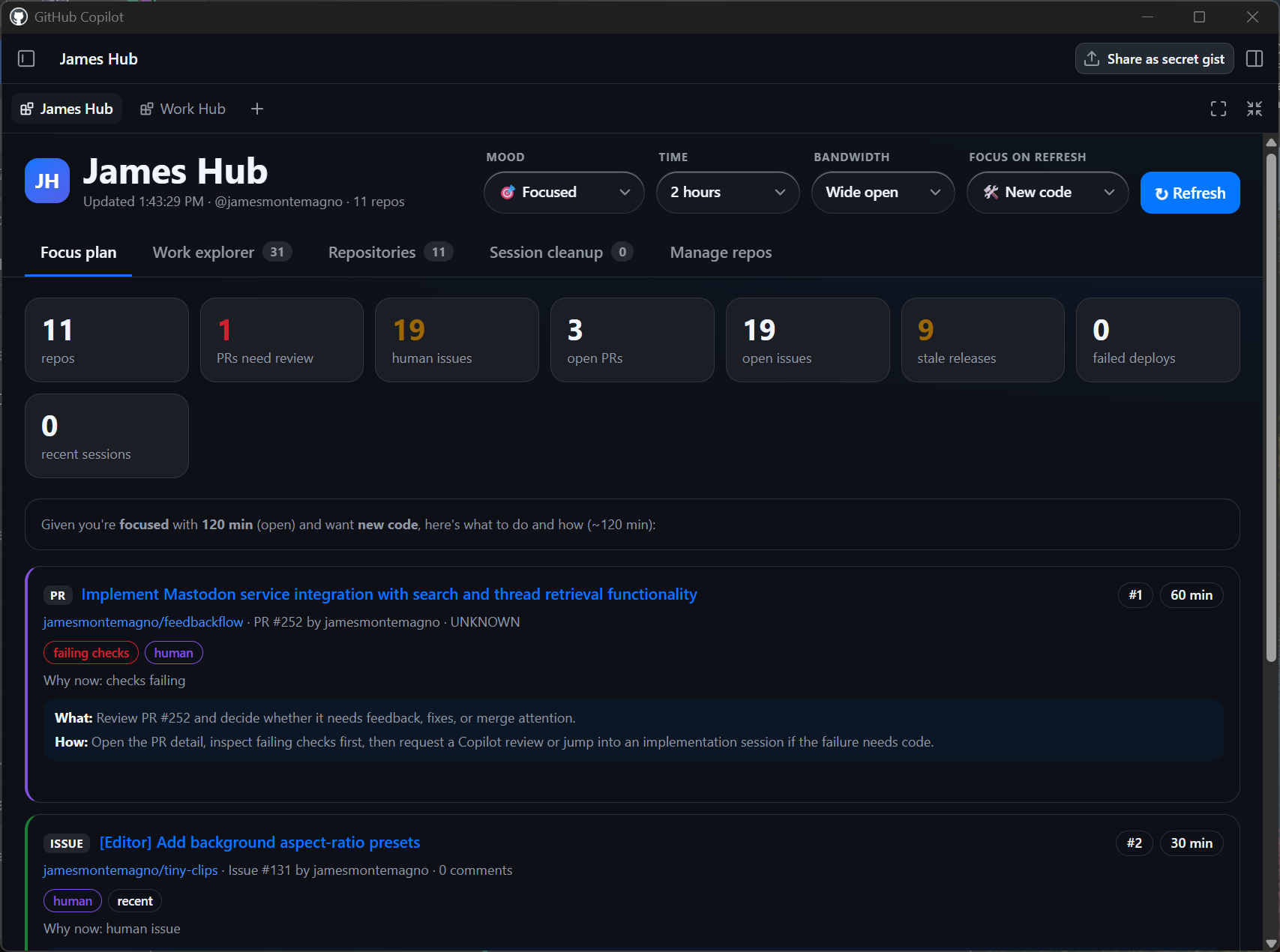Click the Why now: checks failing text
Screen dimensions: 1280x952
115,681
